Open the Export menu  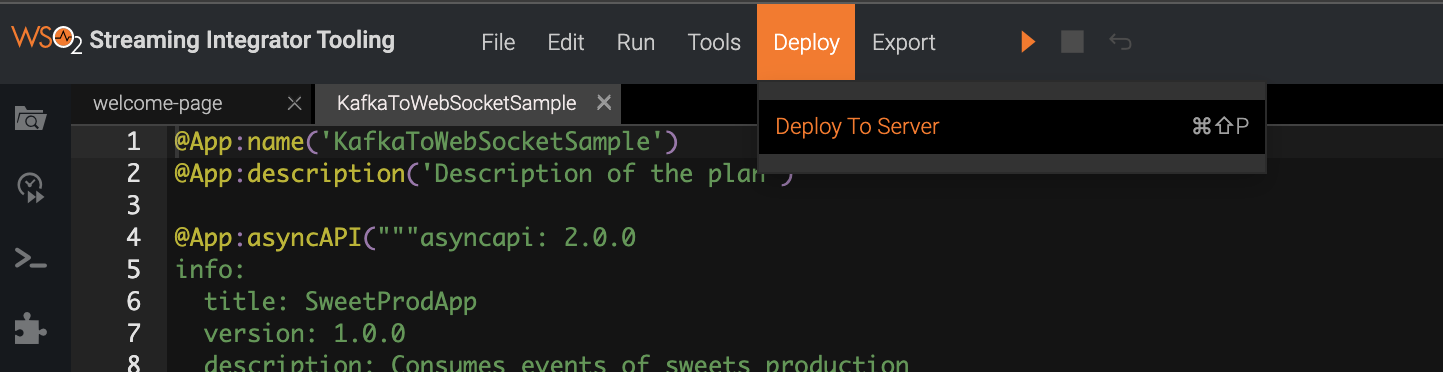pos(904,42)
